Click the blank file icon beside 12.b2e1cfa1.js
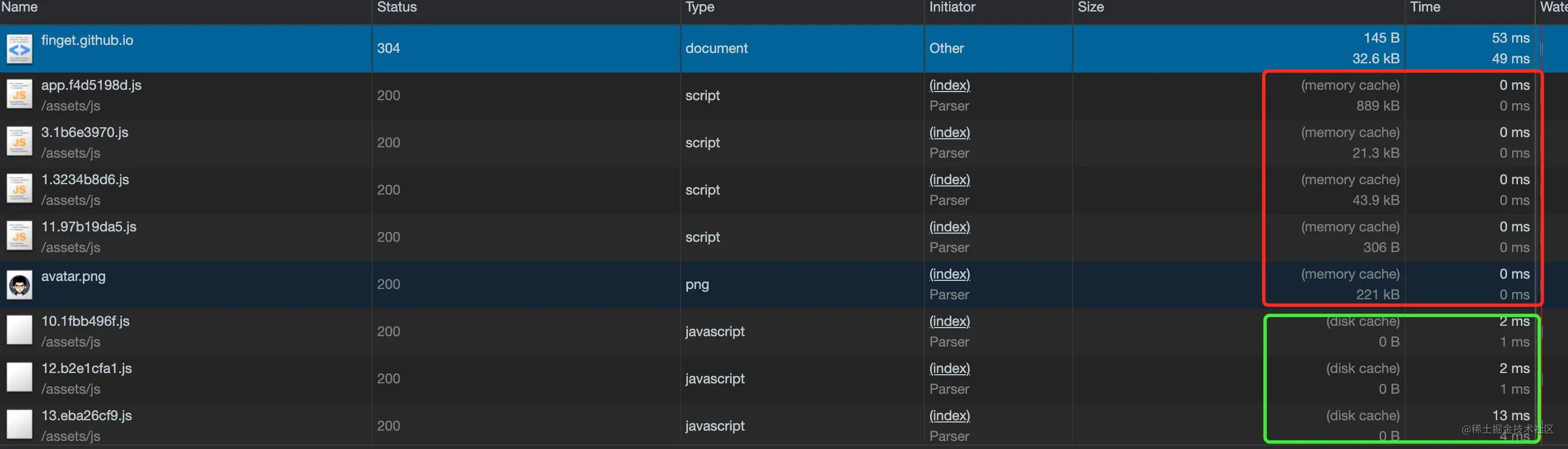This screenshot has height=449, width=1568. pyautogui.click(x=19, y=378)
